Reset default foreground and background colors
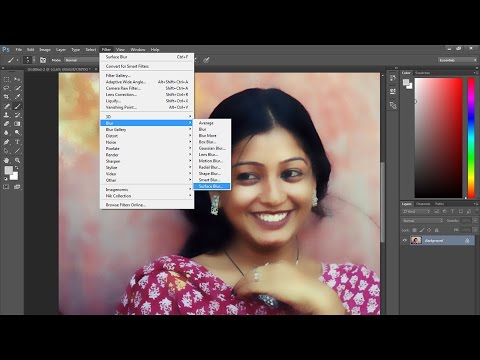480x360 pixels. [5, 179]
